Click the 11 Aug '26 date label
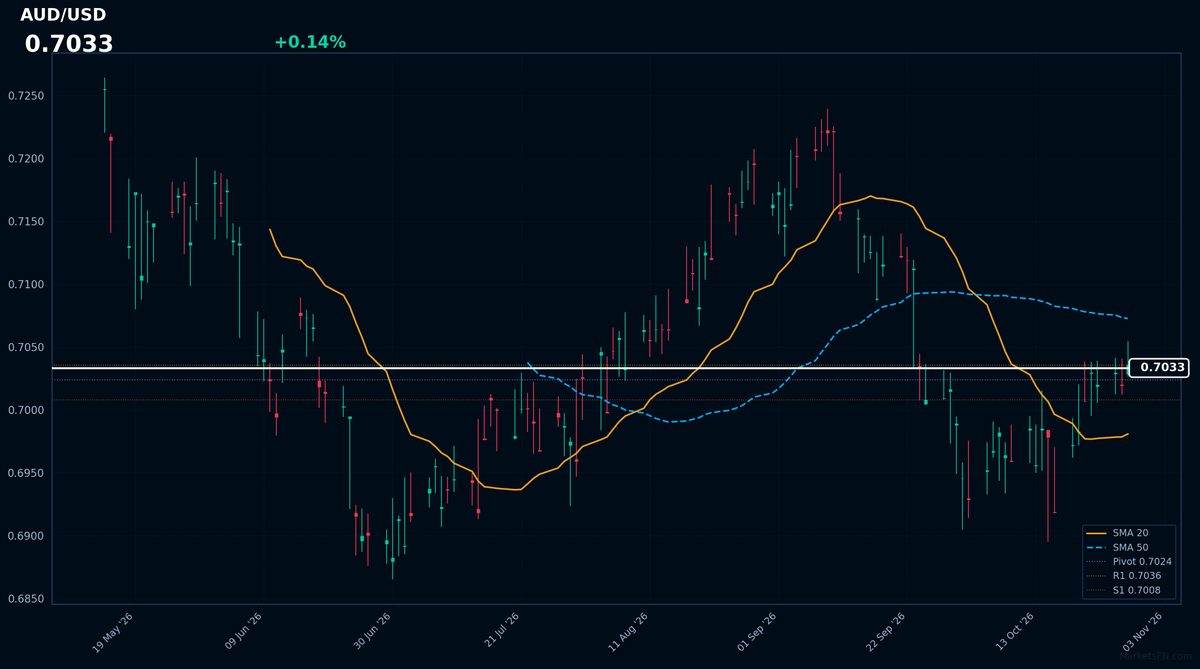 pyautogui.click(x=628, y=632)
